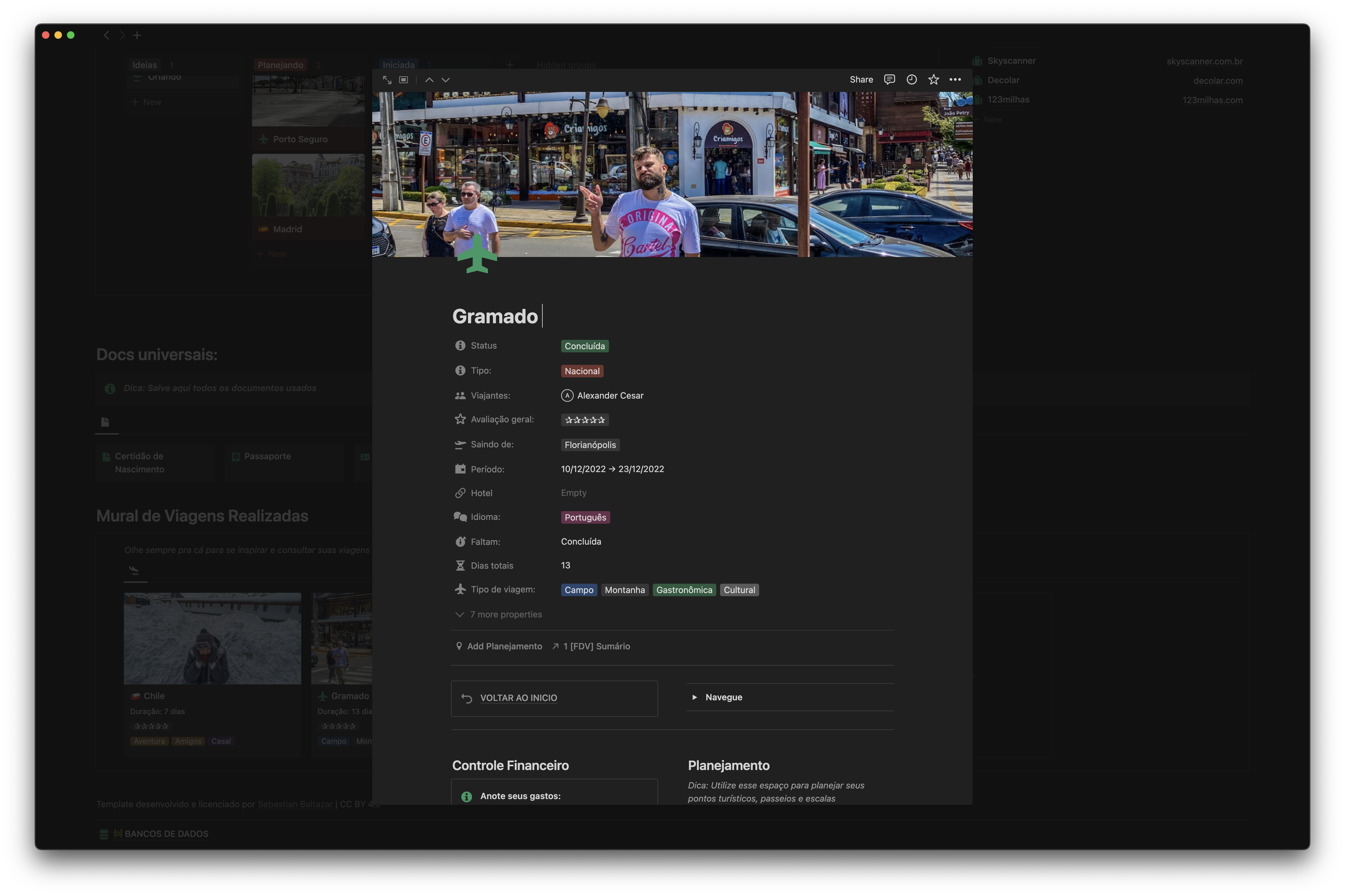Click Add Planejamento button
The image size is (1345, 896).
click(499, 646)
